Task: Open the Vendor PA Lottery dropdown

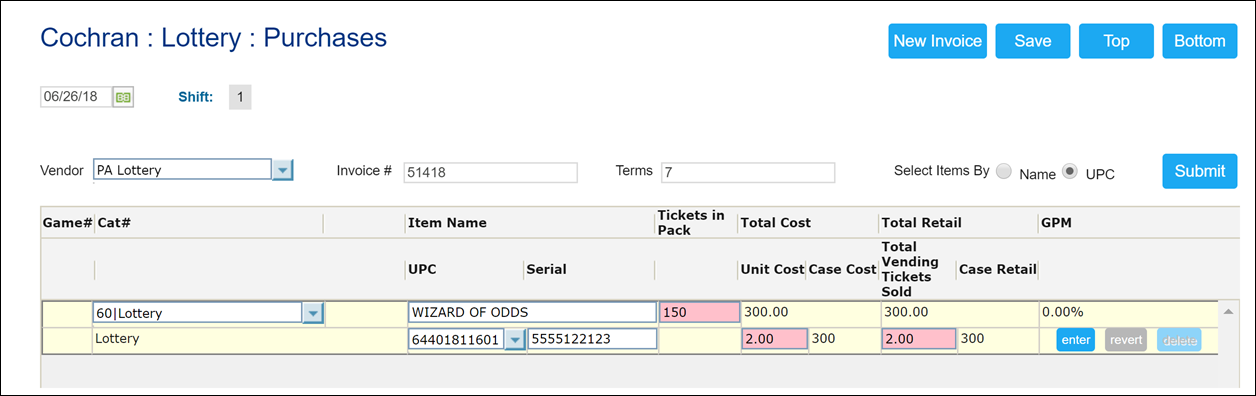Action: click(283, 170)
